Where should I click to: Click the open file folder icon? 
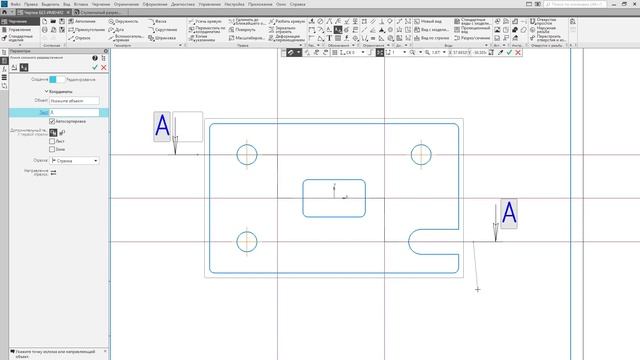pos(53,21)
